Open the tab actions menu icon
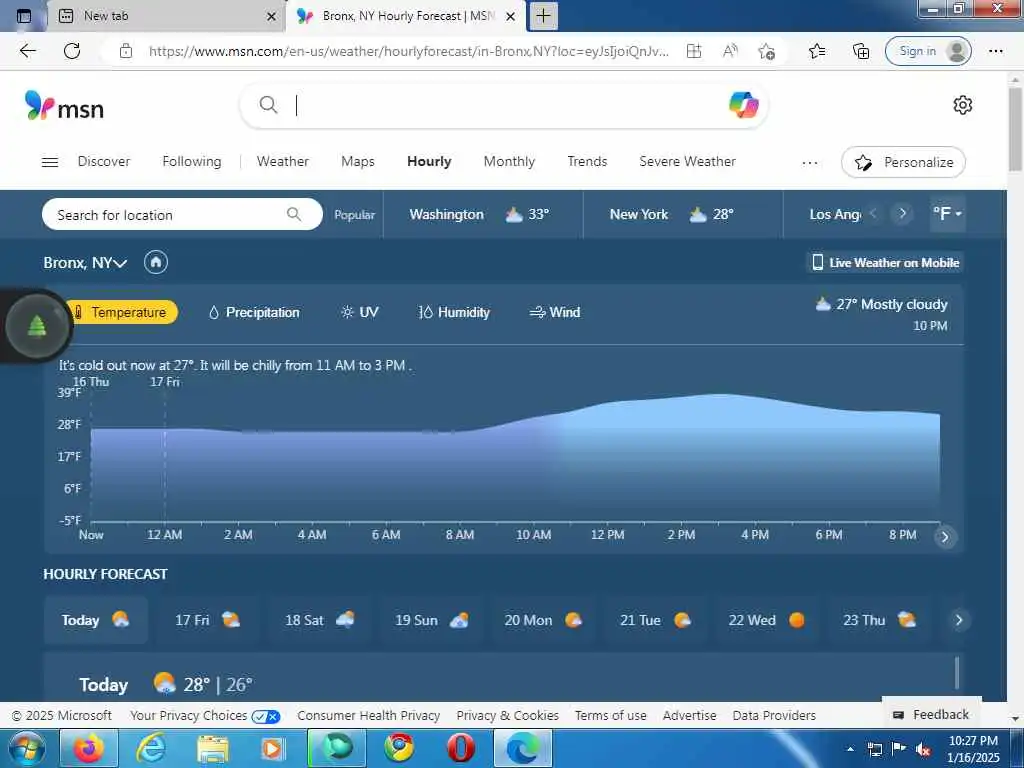The width and height of the screenshot is (1024, 768). tap(24, 16)
